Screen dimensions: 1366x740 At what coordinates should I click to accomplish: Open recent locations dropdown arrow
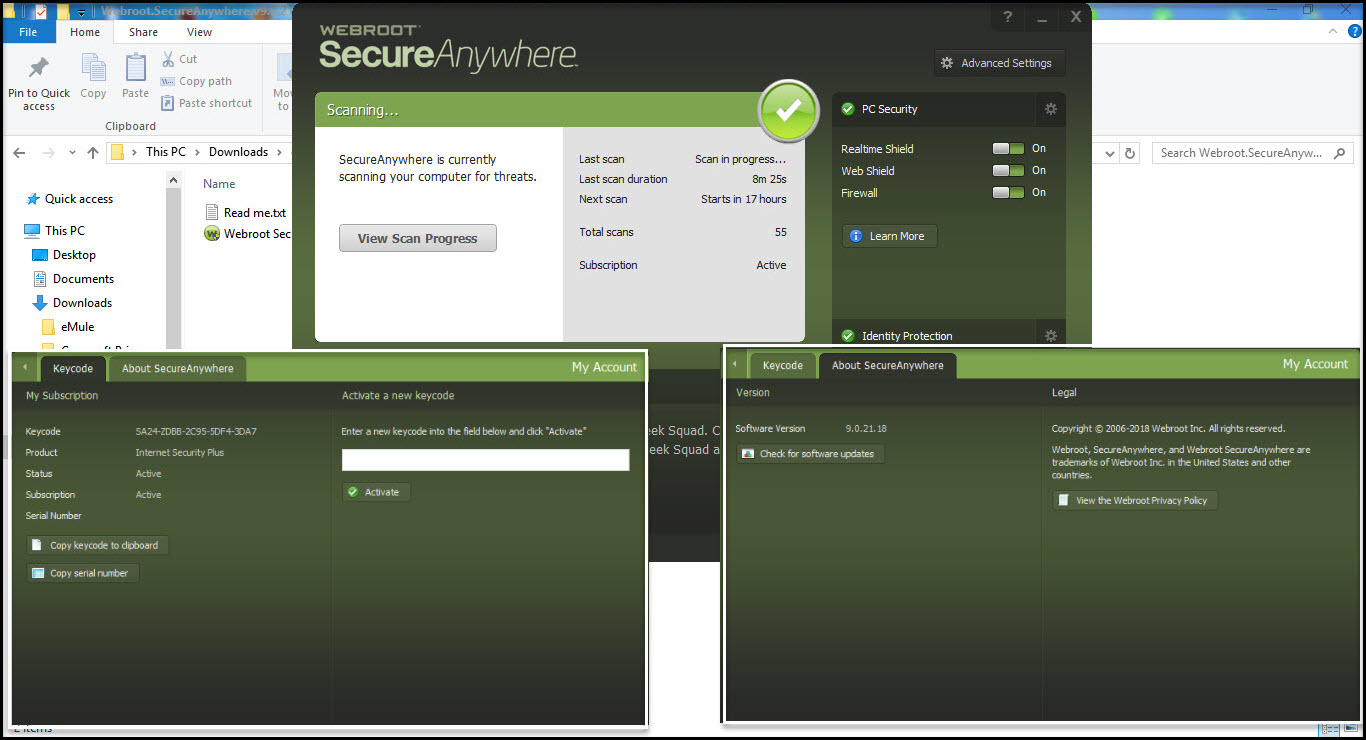tap(72, 153)
